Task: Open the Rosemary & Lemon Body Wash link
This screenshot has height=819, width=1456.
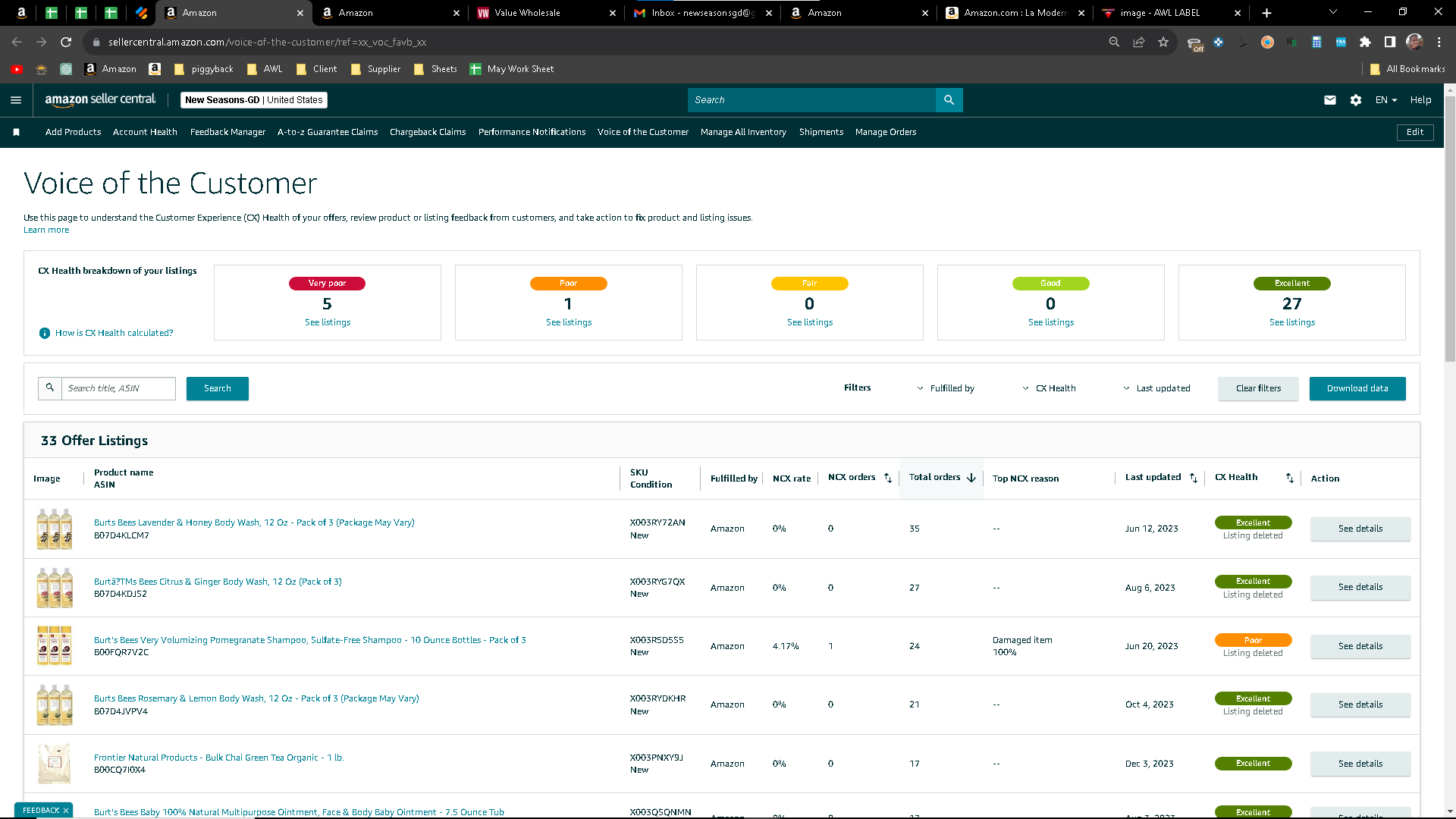Action: pyautogui.click(x=256, y=698)
